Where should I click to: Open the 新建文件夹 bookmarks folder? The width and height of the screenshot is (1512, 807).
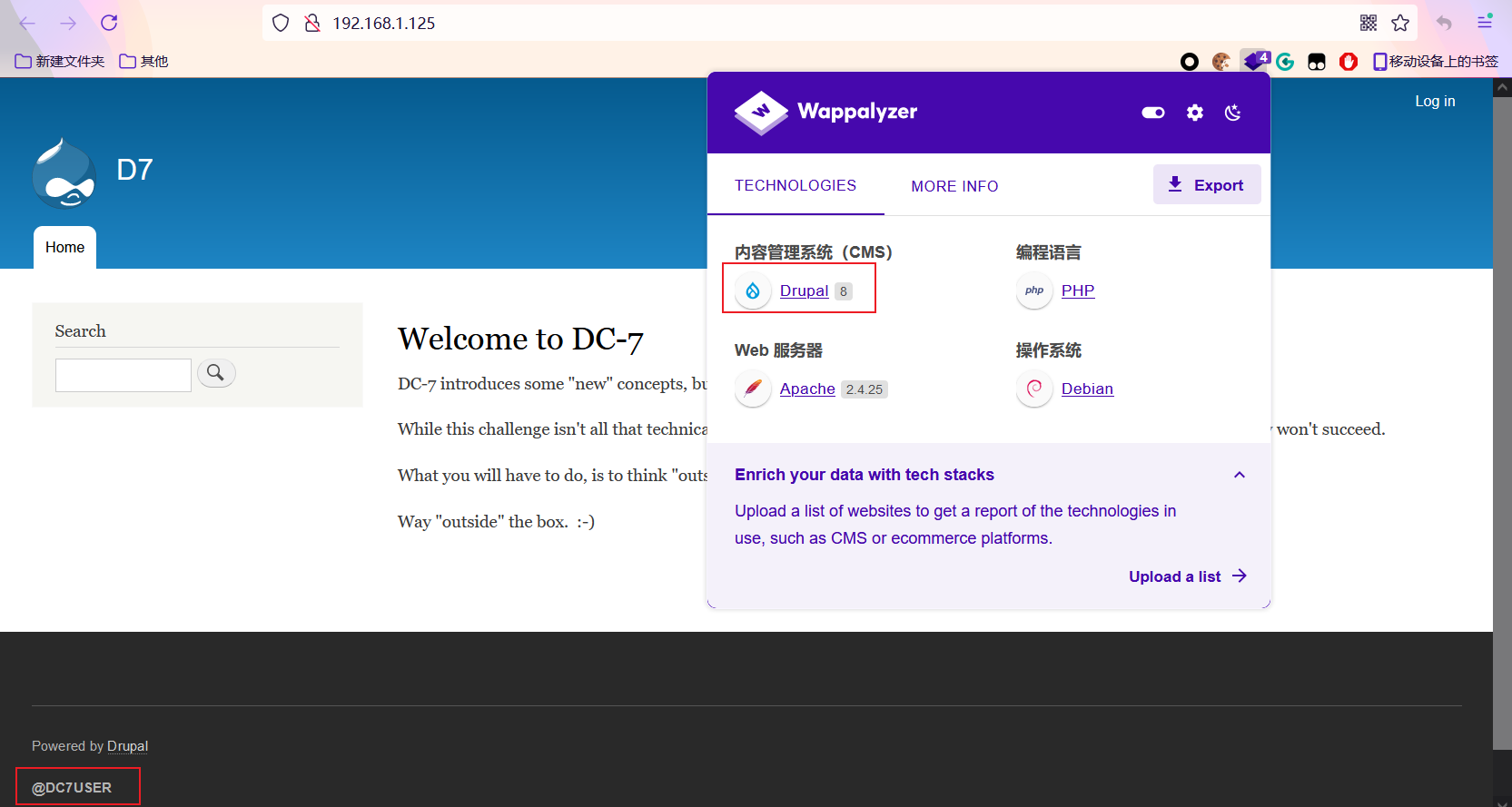tap(60, 61)
